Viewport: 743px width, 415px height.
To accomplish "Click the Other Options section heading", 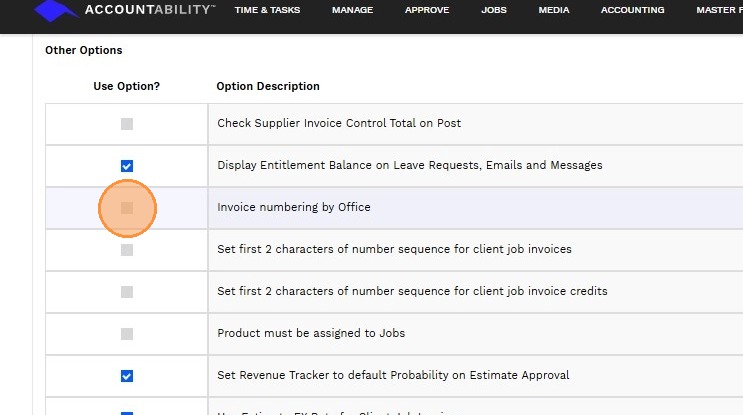I will [x=84, y=50].
